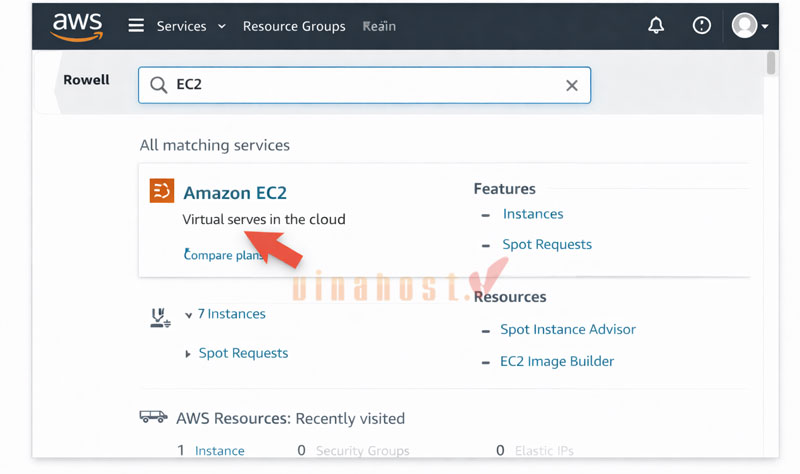Open EC2 Image Builder resource

click(557, 361)
